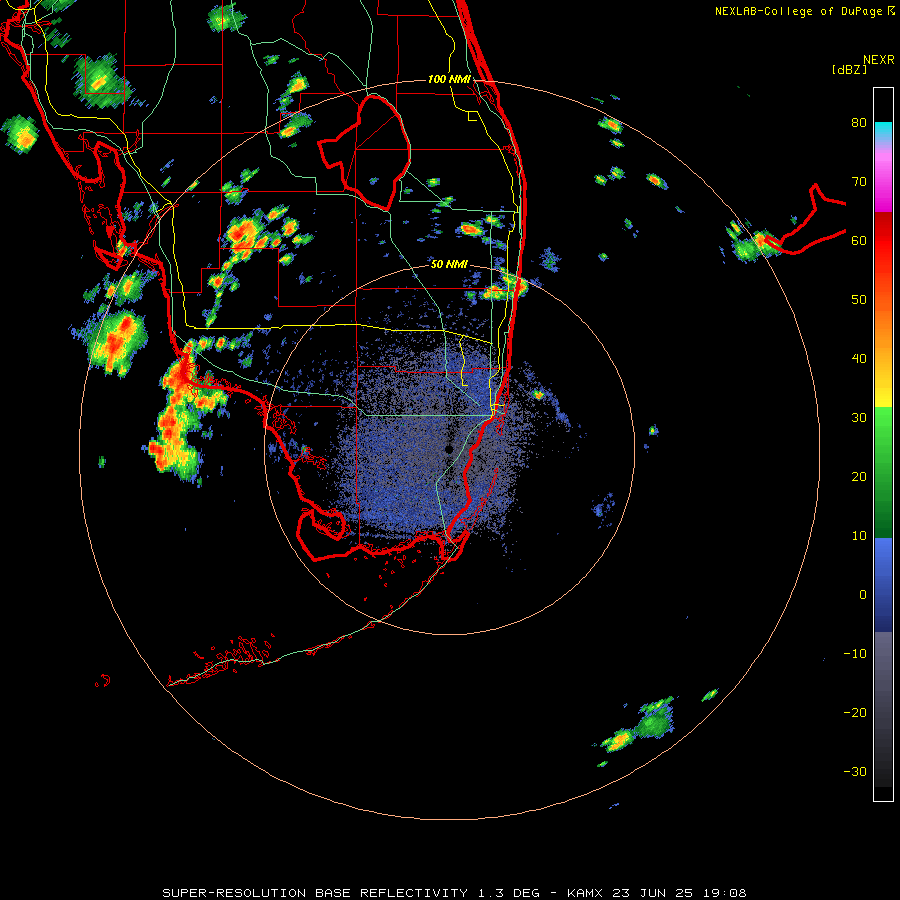Click the Super-Resolution Base Reflectivity caption
The height and width of the screenshot is (900, 900).
click(454, 893)
